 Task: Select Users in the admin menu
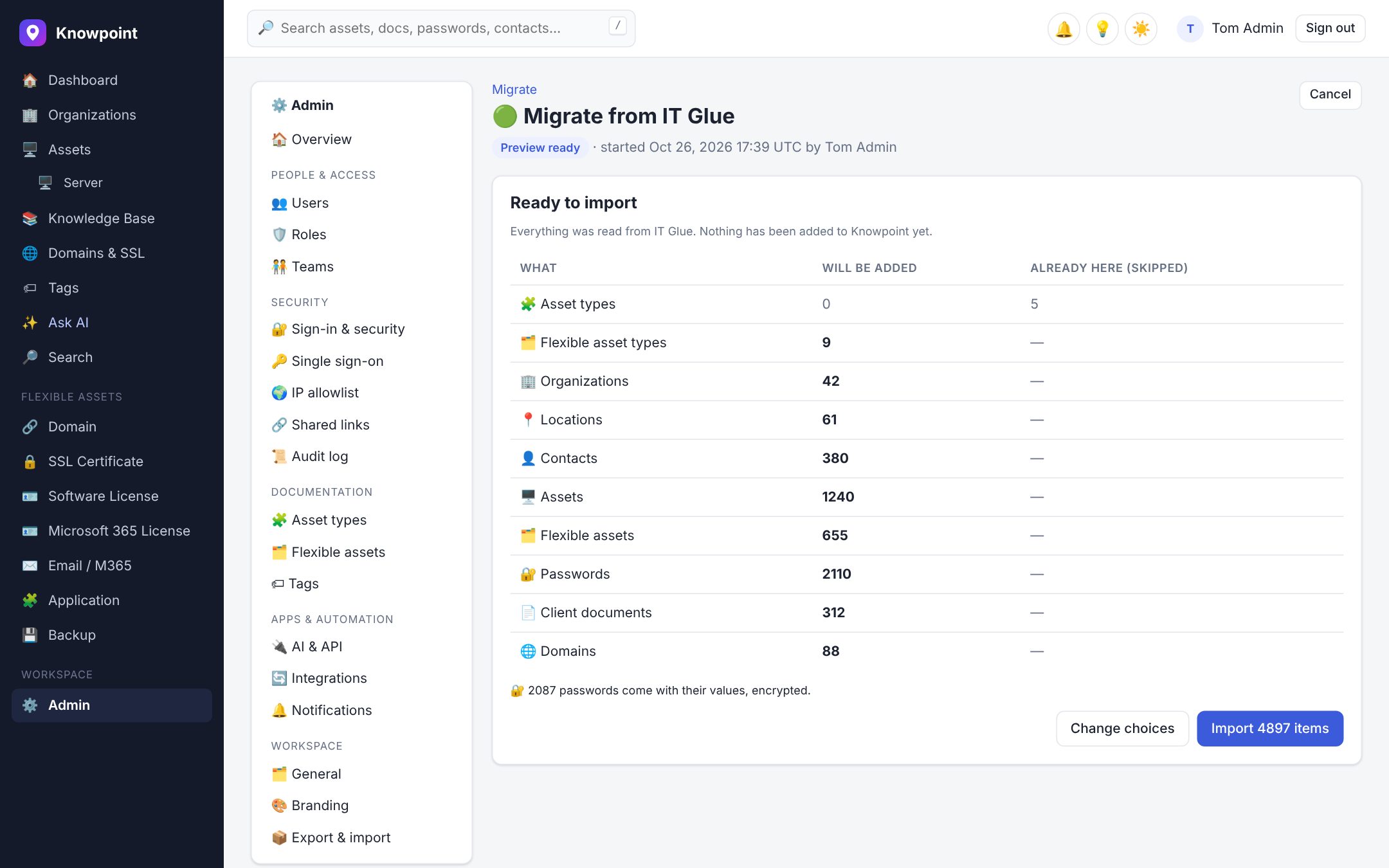tap(361, 203)
